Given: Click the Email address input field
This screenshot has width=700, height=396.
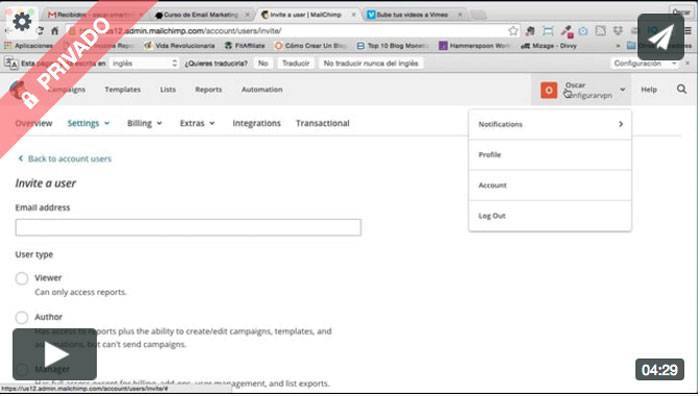Looking at the screenshot, I should click(x=188, y=227).
